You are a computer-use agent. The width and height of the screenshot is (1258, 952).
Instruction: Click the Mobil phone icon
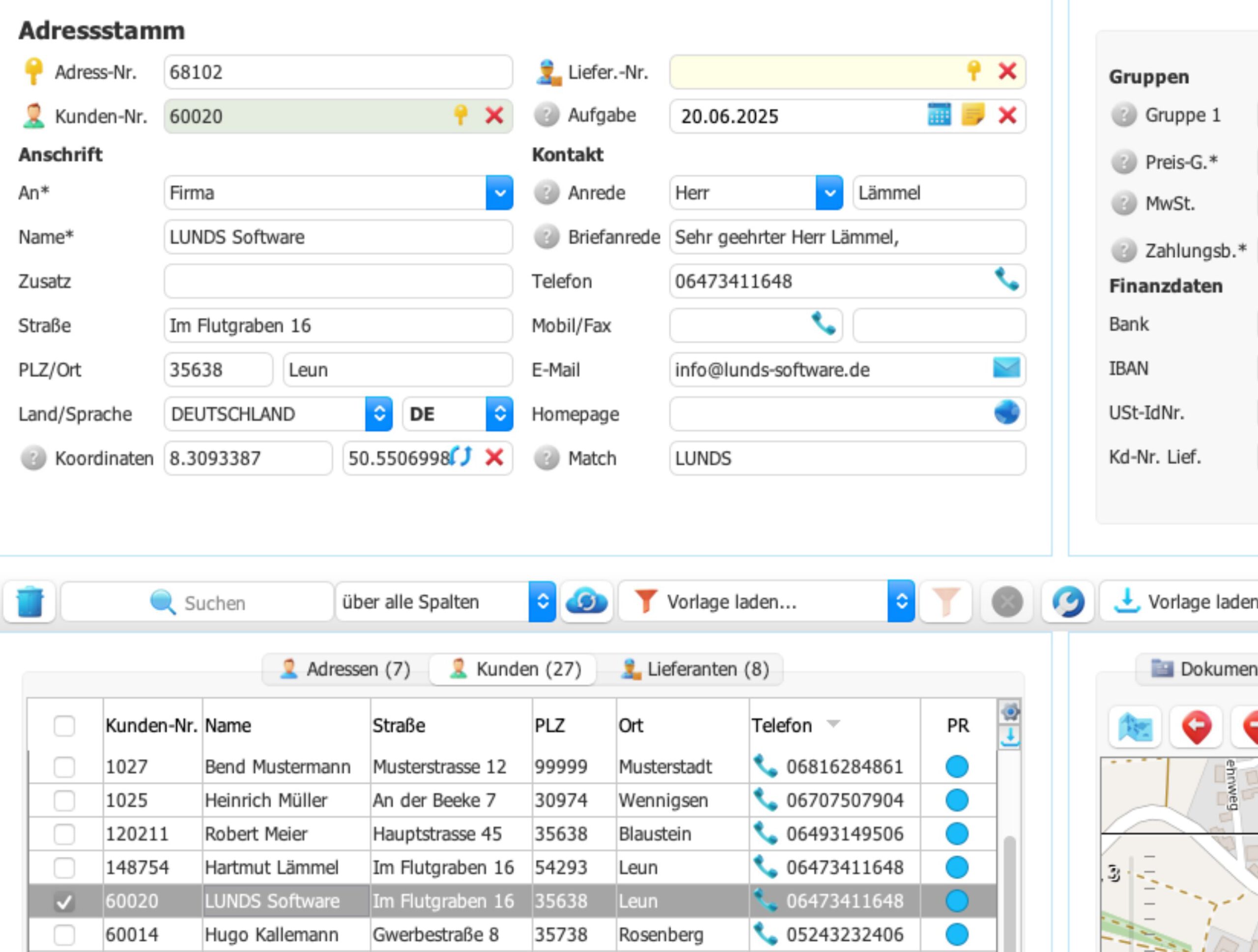click(823, 323)
